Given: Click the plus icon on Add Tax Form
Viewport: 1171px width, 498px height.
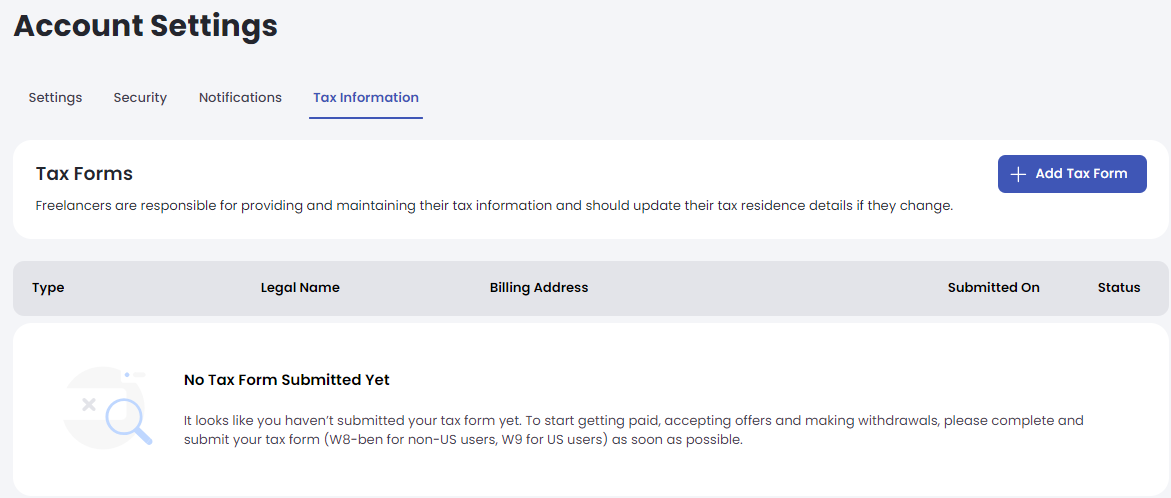Looking at the screenshot, I should [1017, 174].
